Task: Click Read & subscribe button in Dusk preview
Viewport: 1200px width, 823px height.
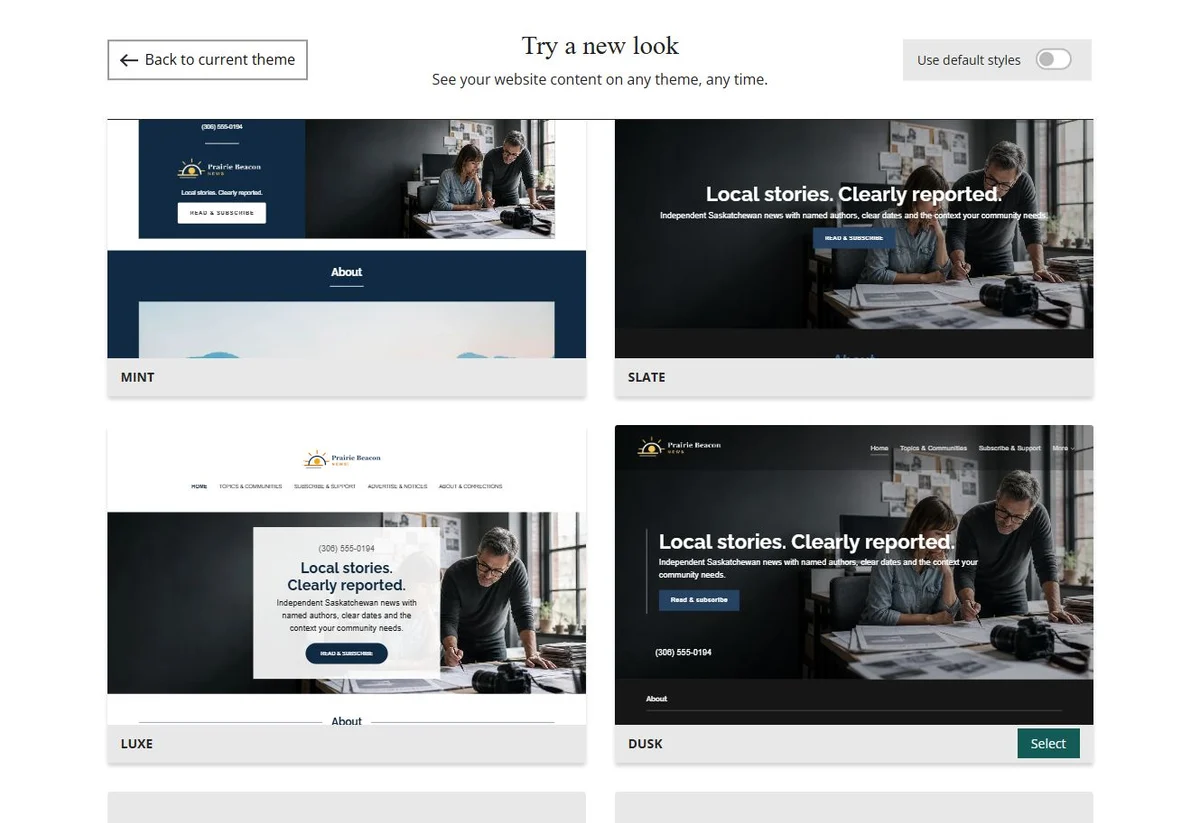Action: [699, 600]
